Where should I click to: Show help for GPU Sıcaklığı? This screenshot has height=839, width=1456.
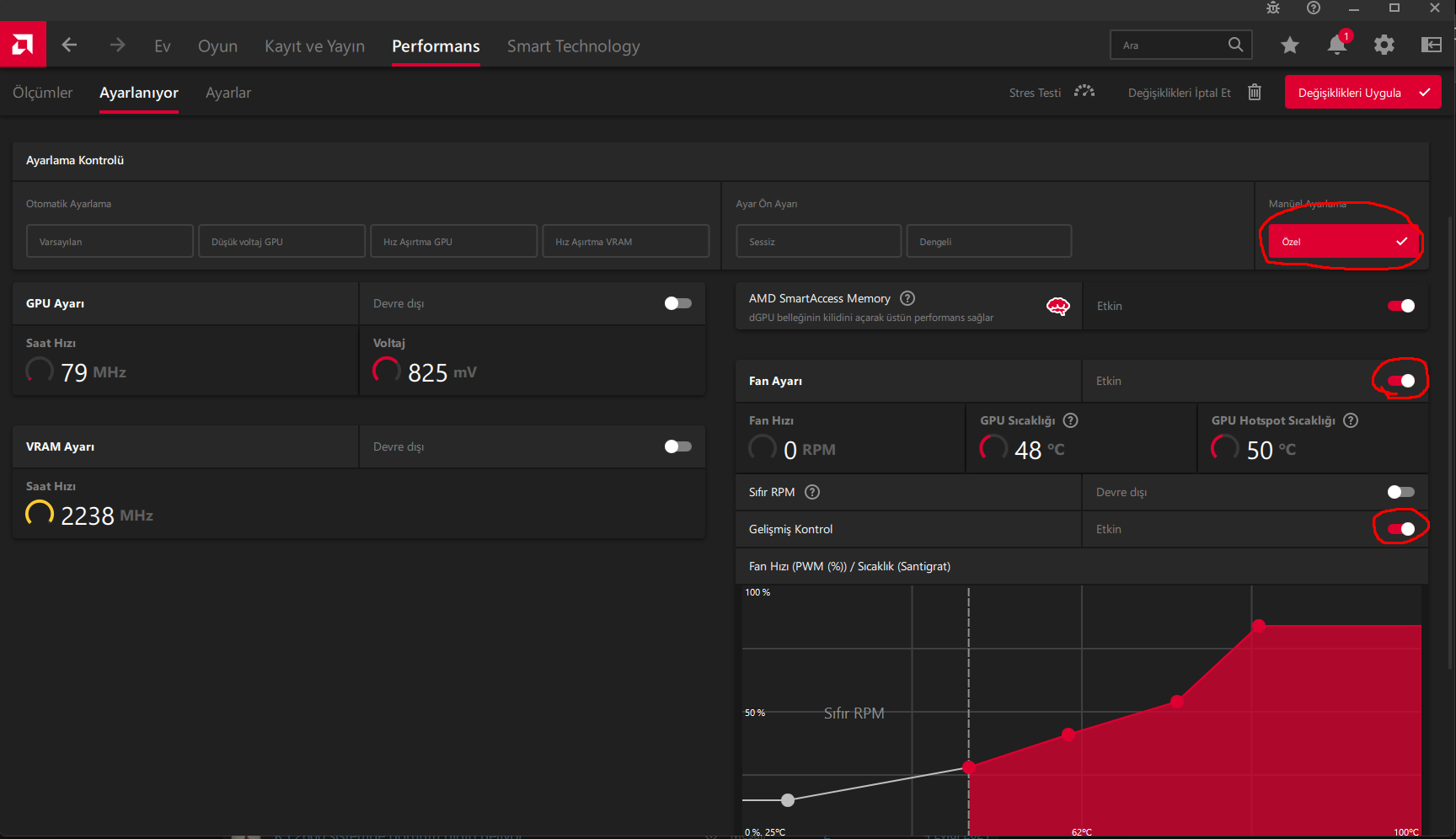click(x=1071, y=420)
